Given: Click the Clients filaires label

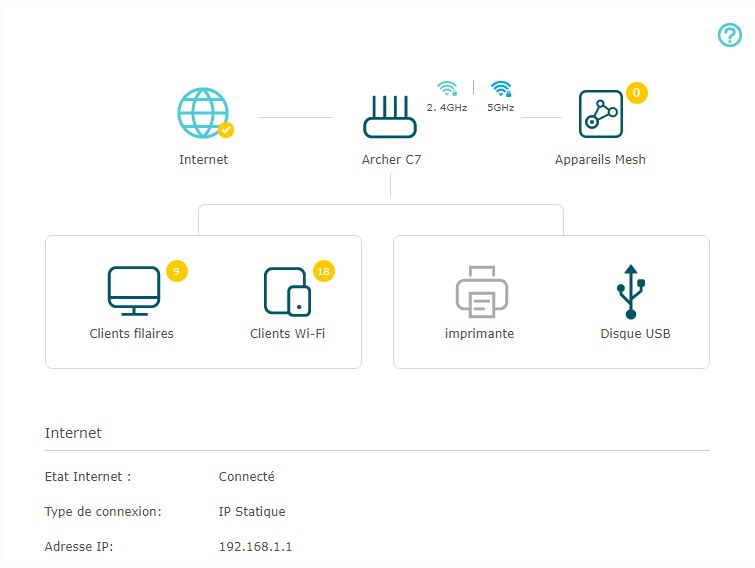Looking at the screenshot, I should point(131,334).
